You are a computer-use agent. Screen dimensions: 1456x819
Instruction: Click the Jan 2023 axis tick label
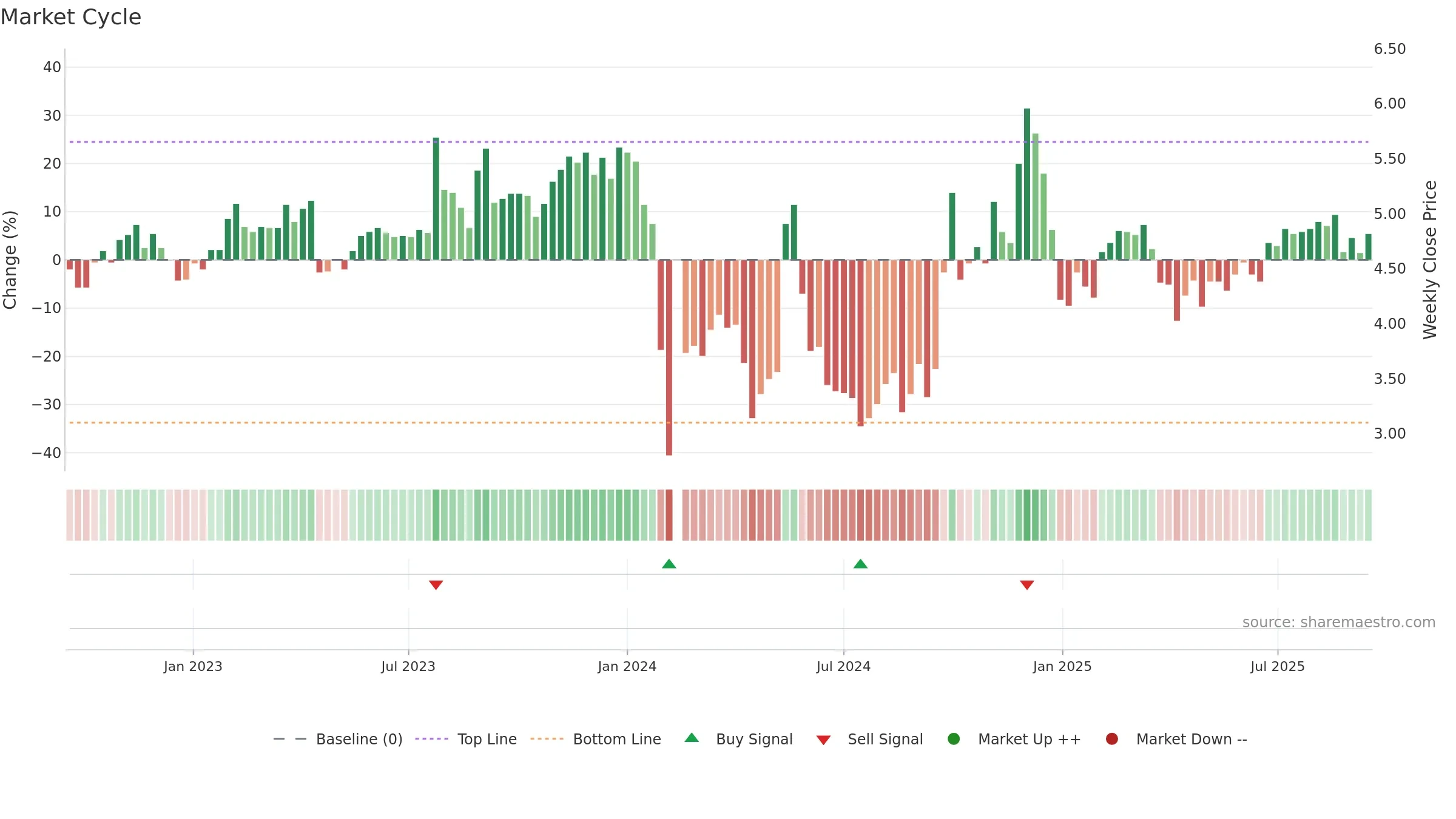tap(193, 666)
